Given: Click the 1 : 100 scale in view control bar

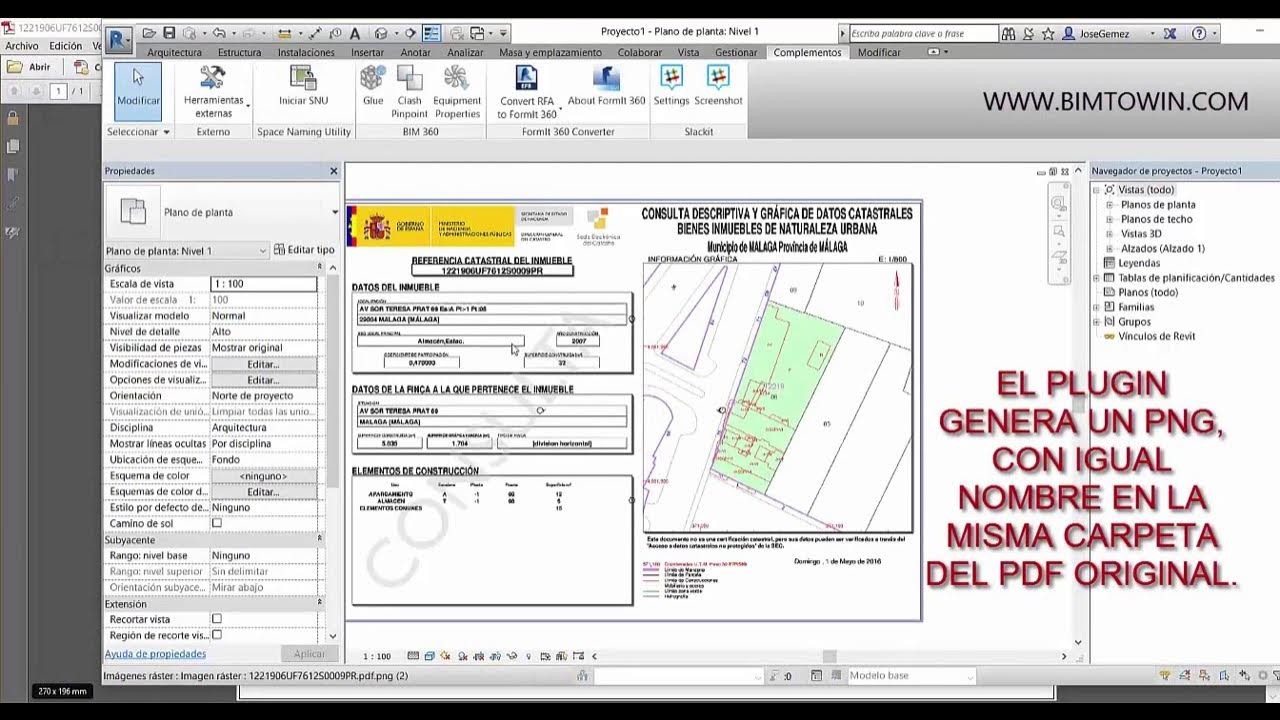Looking at the screenshot, I should pyautogui.click(x=377, y=656).
